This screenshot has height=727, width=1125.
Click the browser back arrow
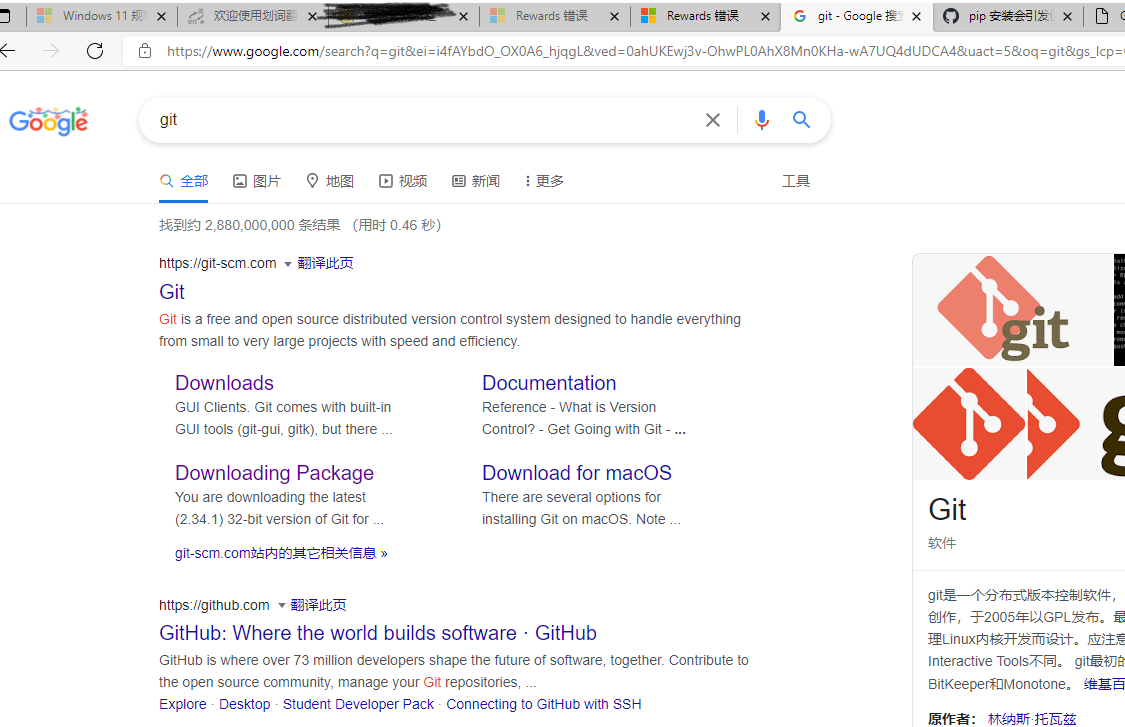(x=9, y=51)
